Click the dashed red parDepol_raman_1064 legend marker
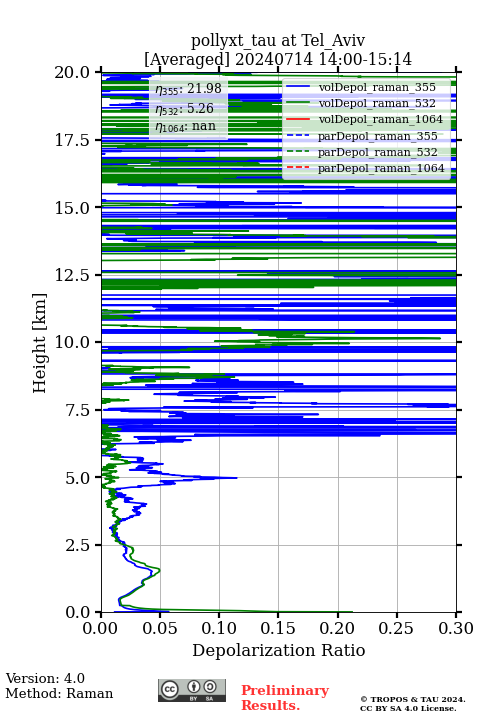Image resolution: width=480 pixels, height=720 pixels. click(298, 168)
